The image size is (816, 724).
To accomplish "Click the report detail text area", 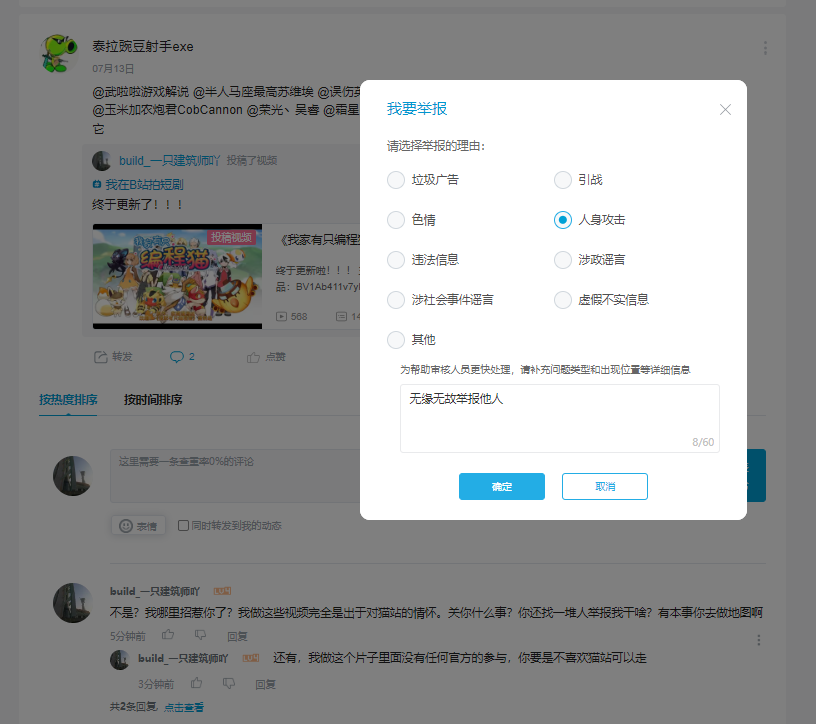I will [559, 418].
